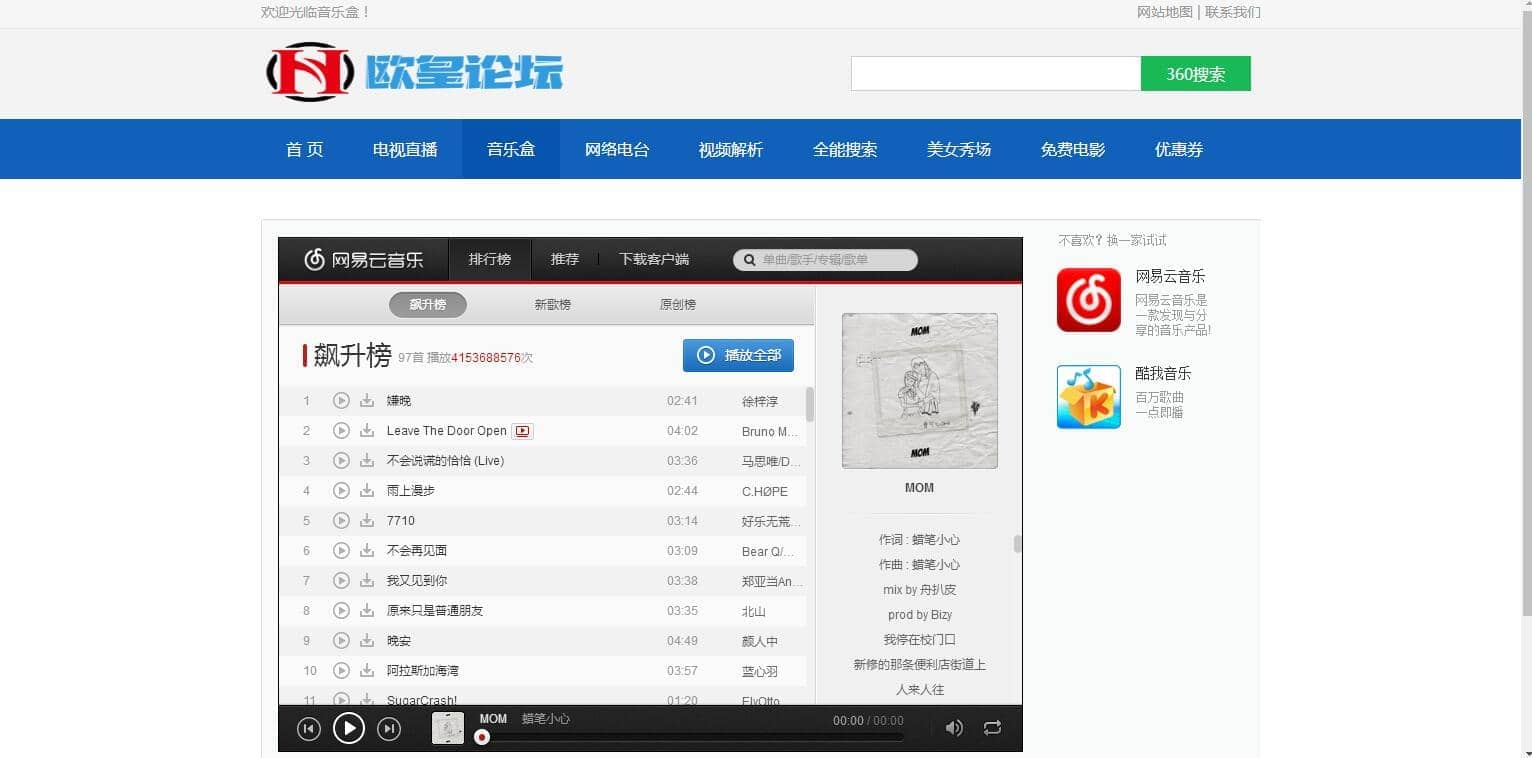This screenshot has height=758, width=1532.
Task: Focus the site search input field
Action: click(x=996, y=74)
